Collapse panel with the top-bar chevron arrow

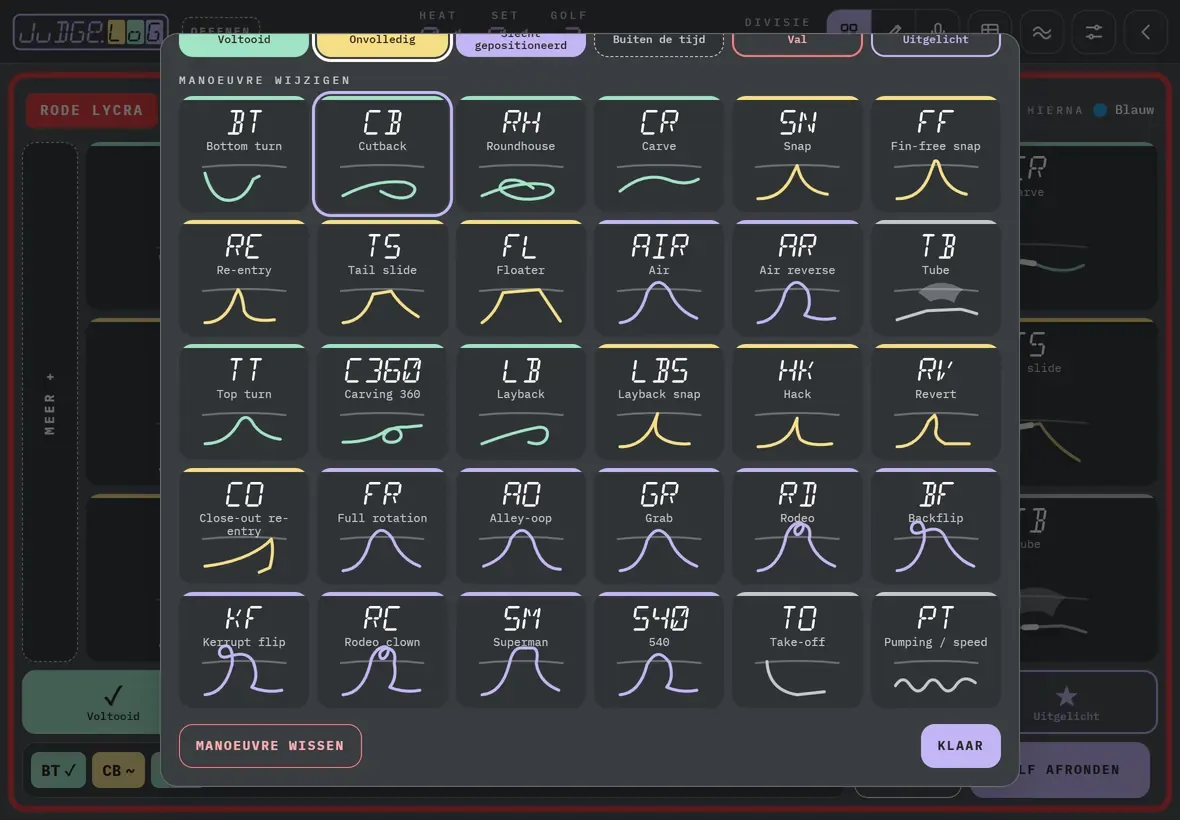click(1145, 32)
